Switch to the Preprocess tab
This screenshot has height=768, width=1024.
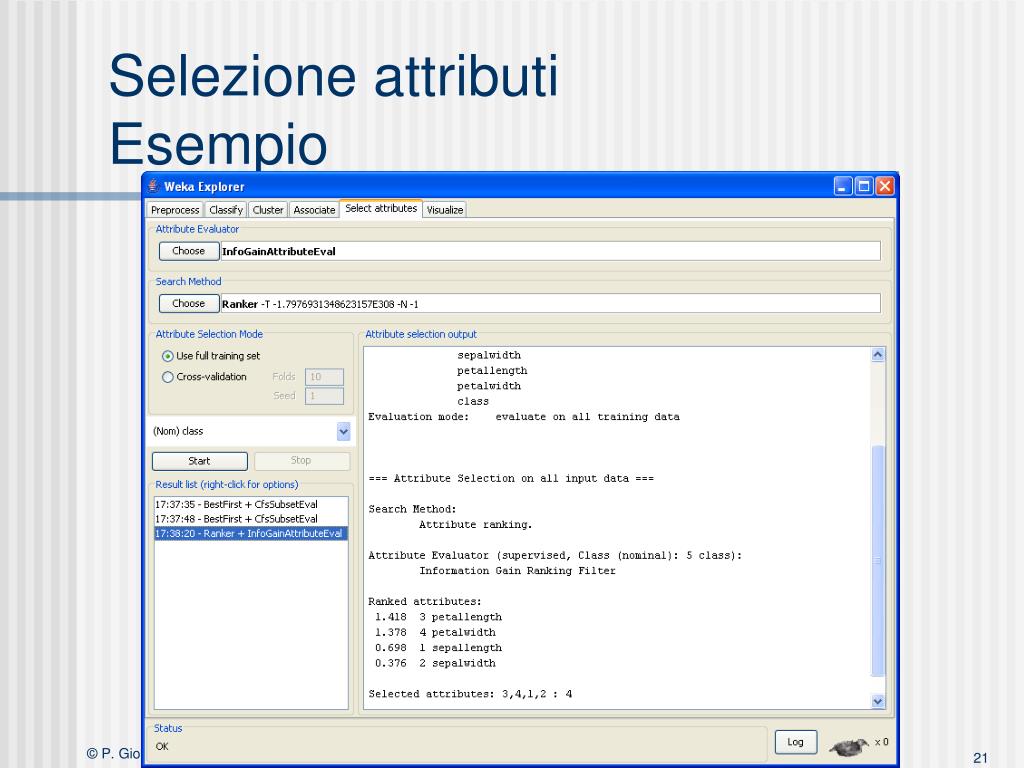[175, 210]
